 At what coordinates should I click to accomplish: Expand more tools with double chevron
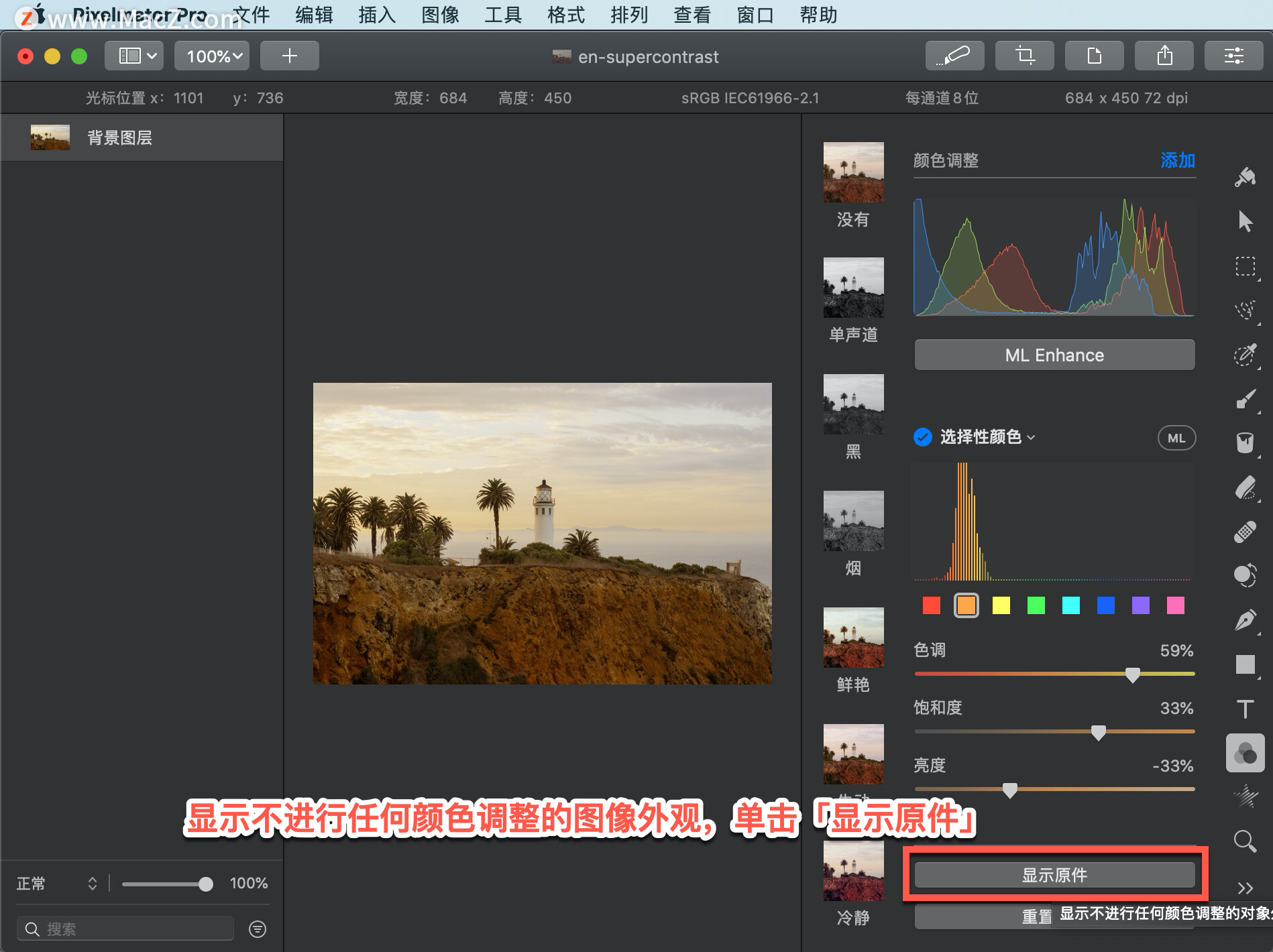1246,888
